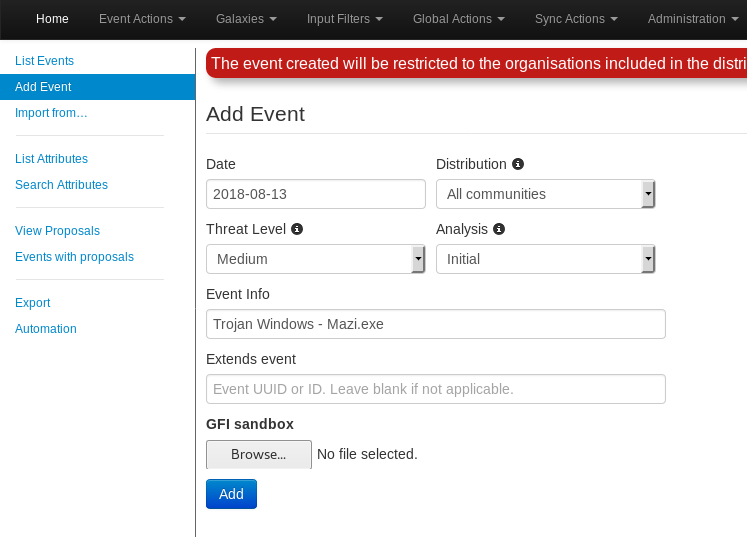The height and width of the screenshot is (537, 747).
Task: Expand the Threat Level dropdown
Action: click(315, 259)
